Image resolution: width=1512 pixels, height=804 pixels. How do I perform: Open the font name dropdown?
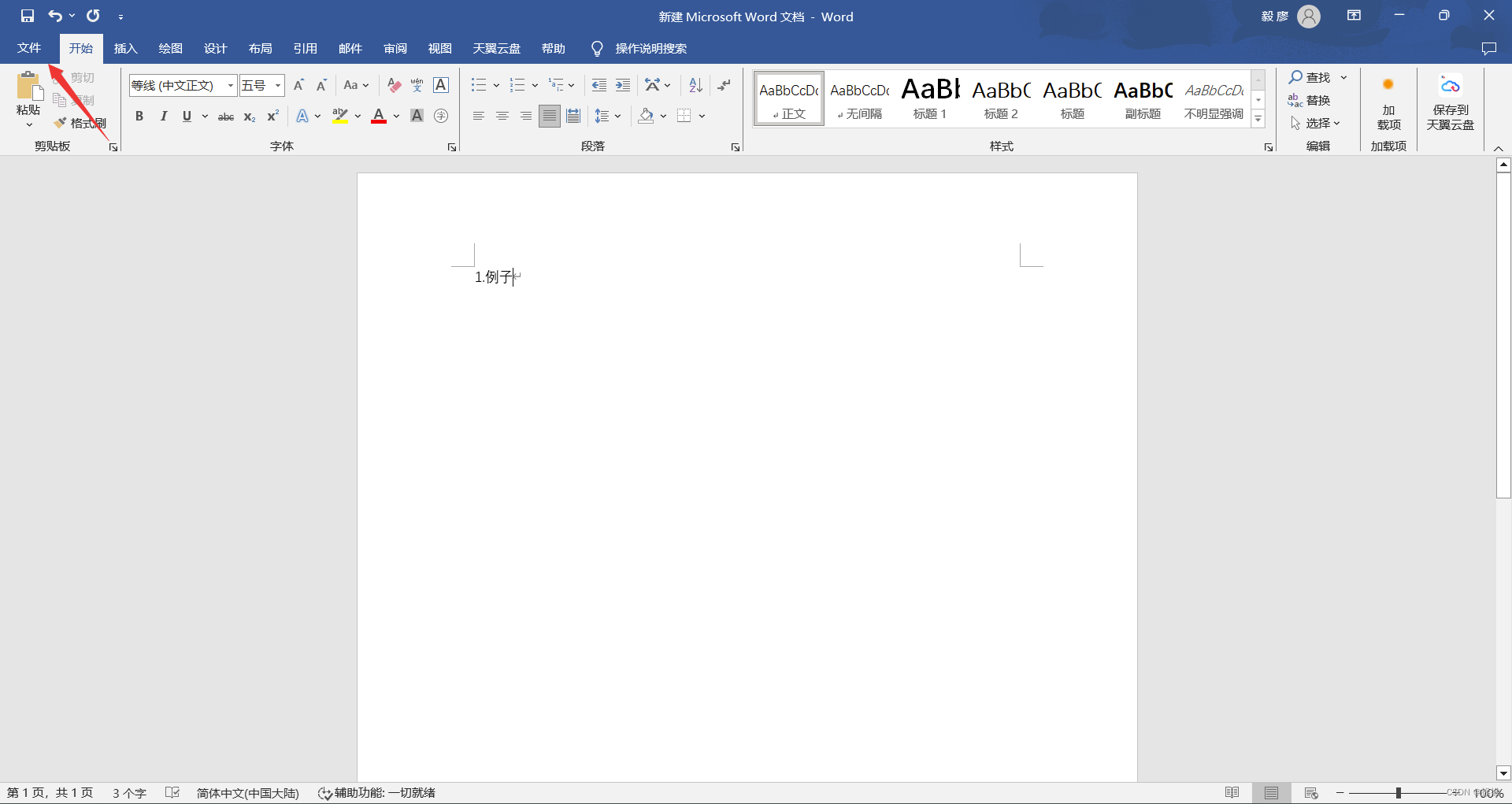click(x=230, y=85)
